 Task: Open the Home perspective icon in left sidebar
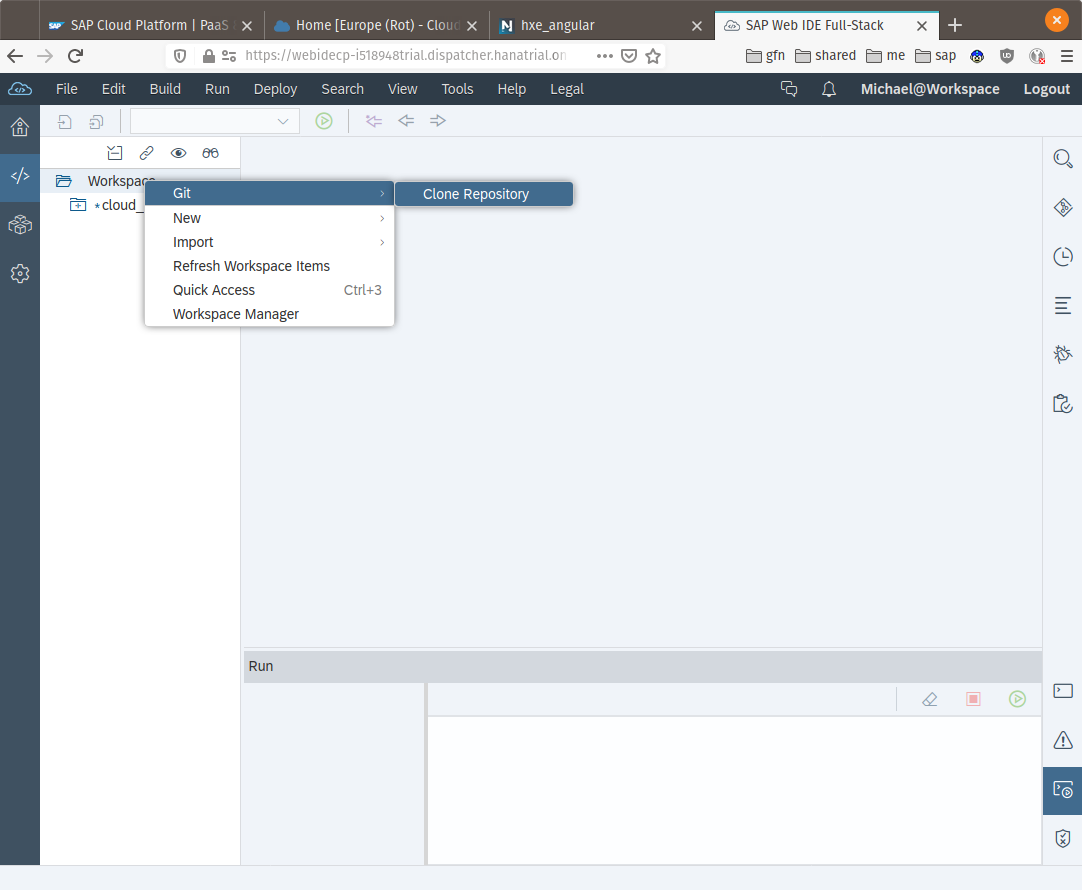pos(20,127)
